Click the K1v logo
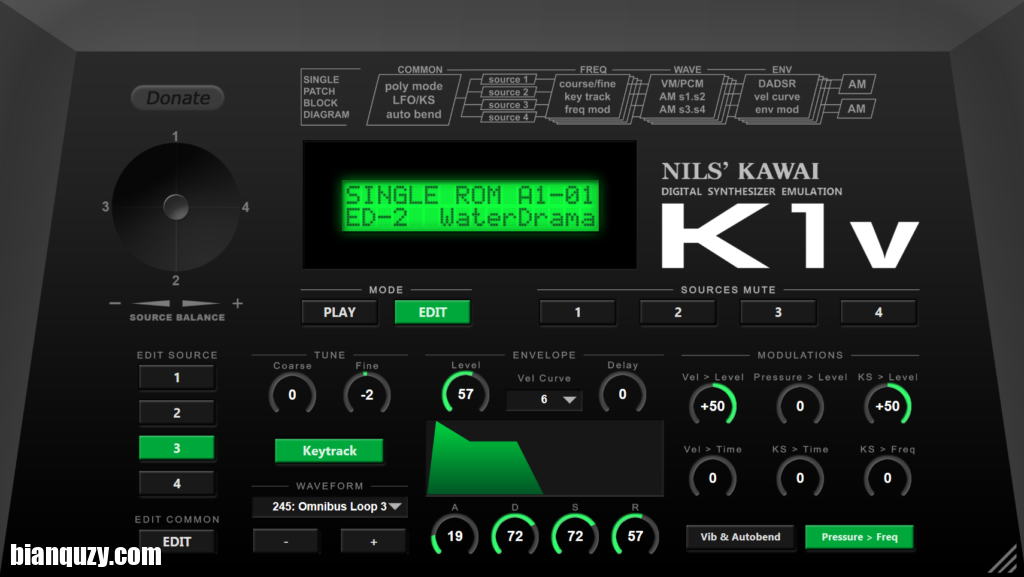Image resolution: width=1024 pixels, height=577 pixels. point(790,236)
